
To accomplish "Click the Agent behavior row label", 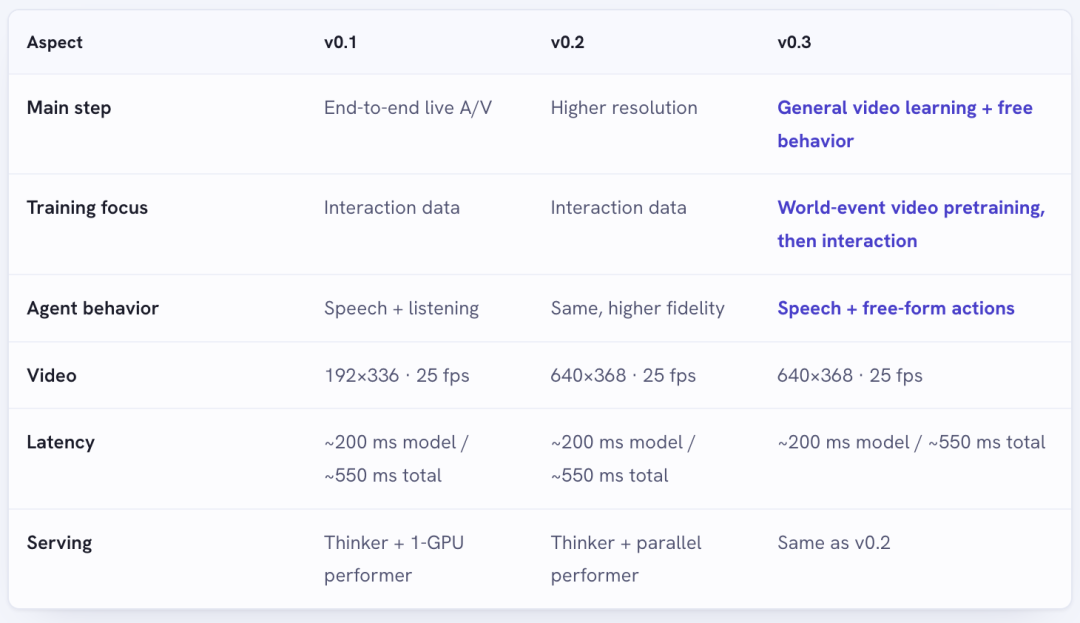I will tap(93, 308).
